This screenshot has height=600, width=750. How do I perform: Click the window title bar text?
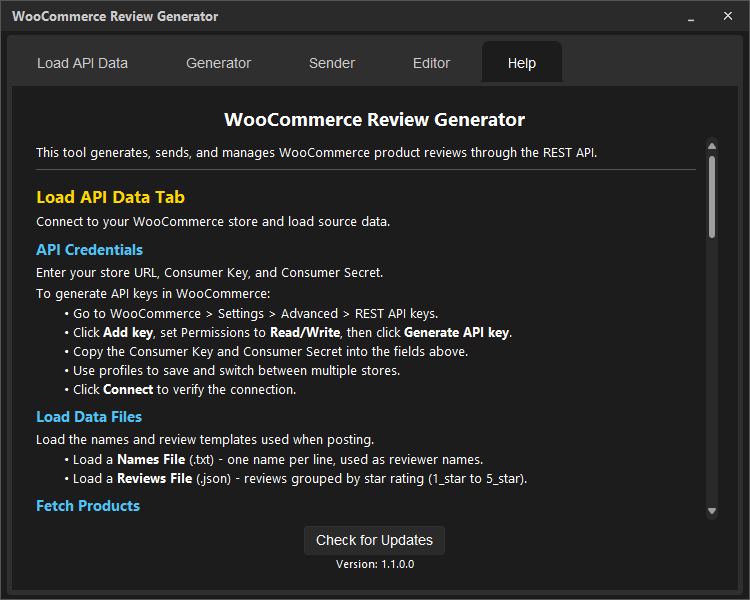pos(115,17)
